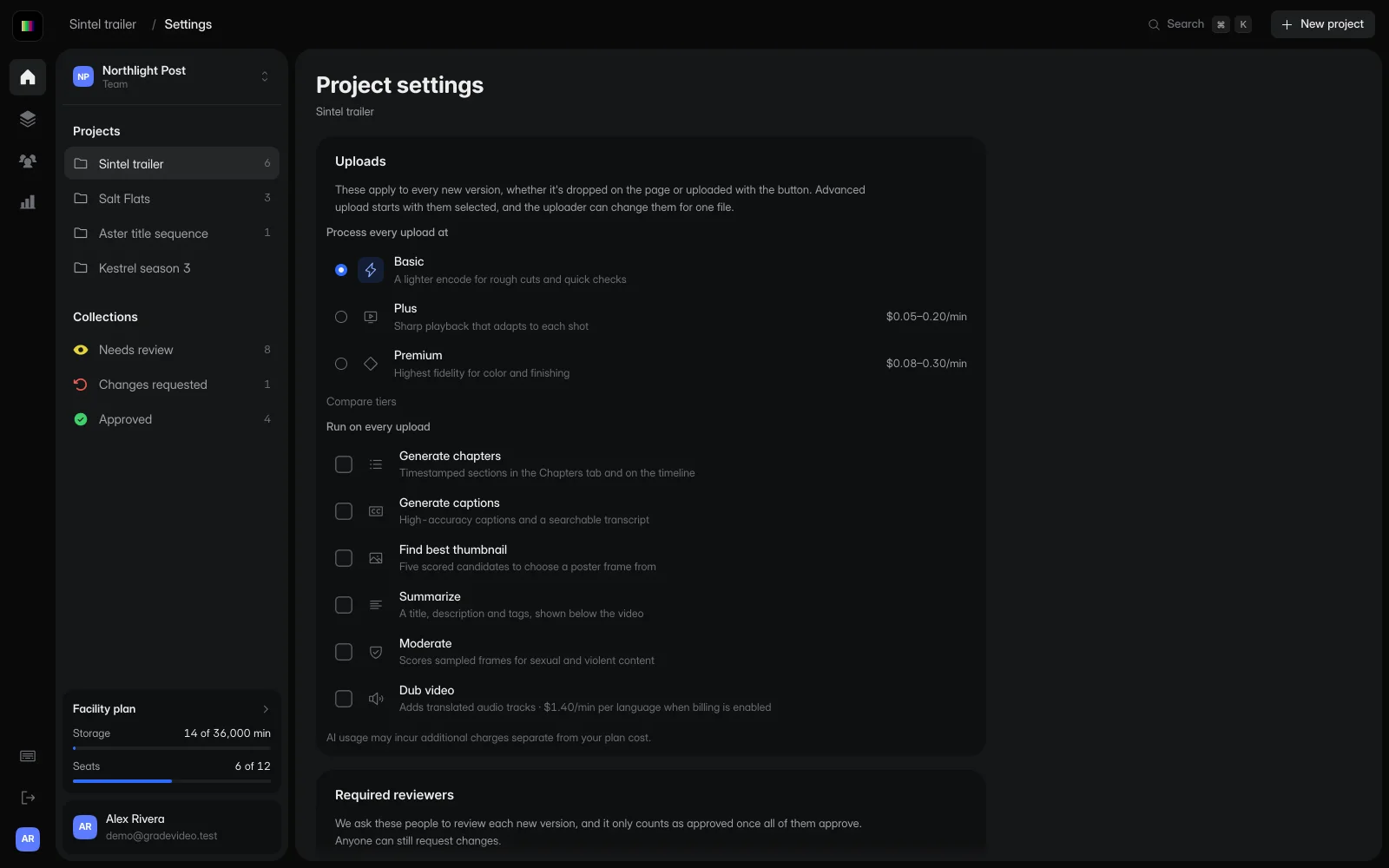Click the keyboard shortcuts icon in sidebar
Screen dimensions: 1389x868
point(28,756)
